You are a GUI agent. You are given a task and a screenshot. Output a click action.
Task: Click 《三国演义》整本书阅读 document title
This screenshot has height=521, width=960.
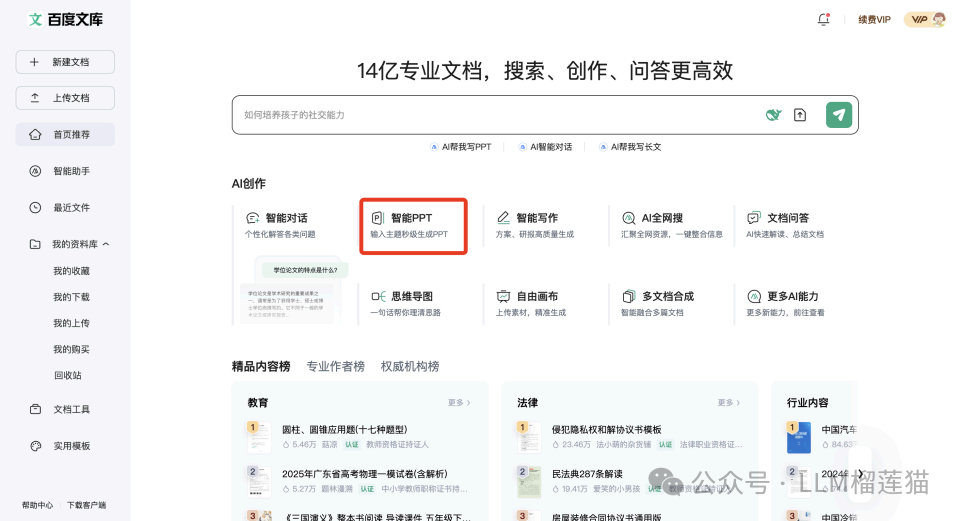tap(376, 517)
